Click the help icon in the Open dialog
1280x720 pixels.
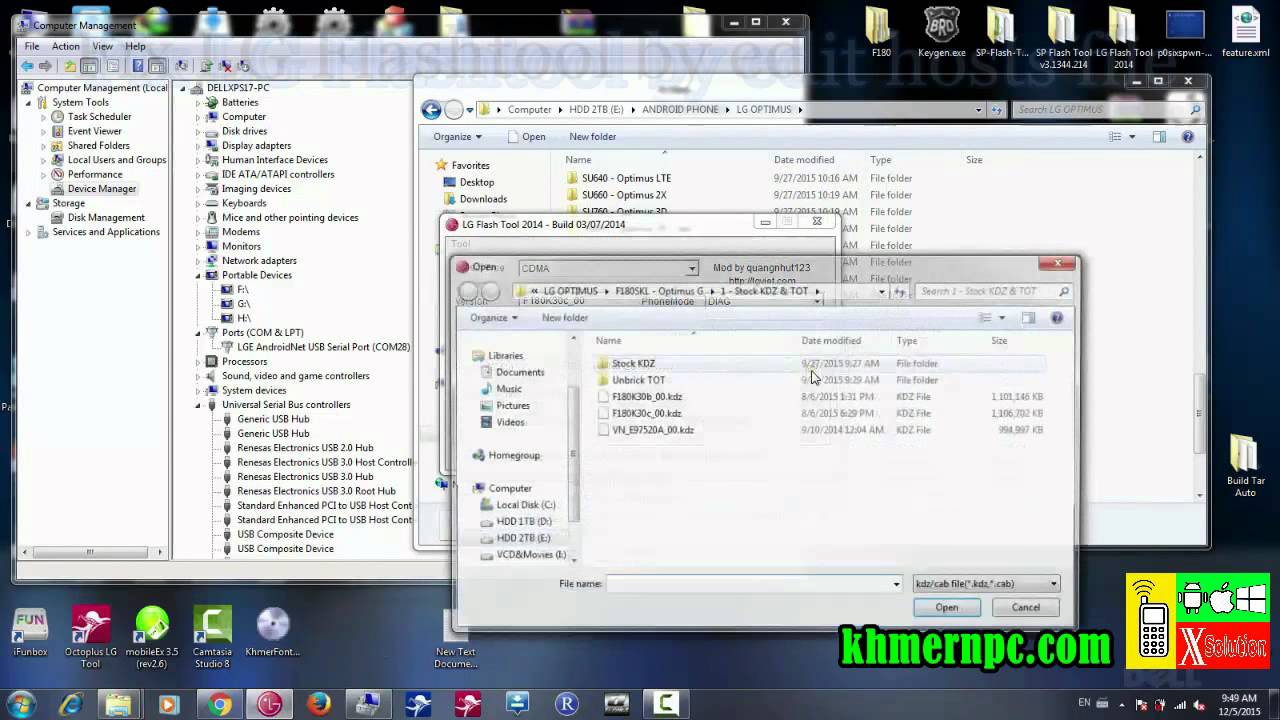pos(1057,318)
